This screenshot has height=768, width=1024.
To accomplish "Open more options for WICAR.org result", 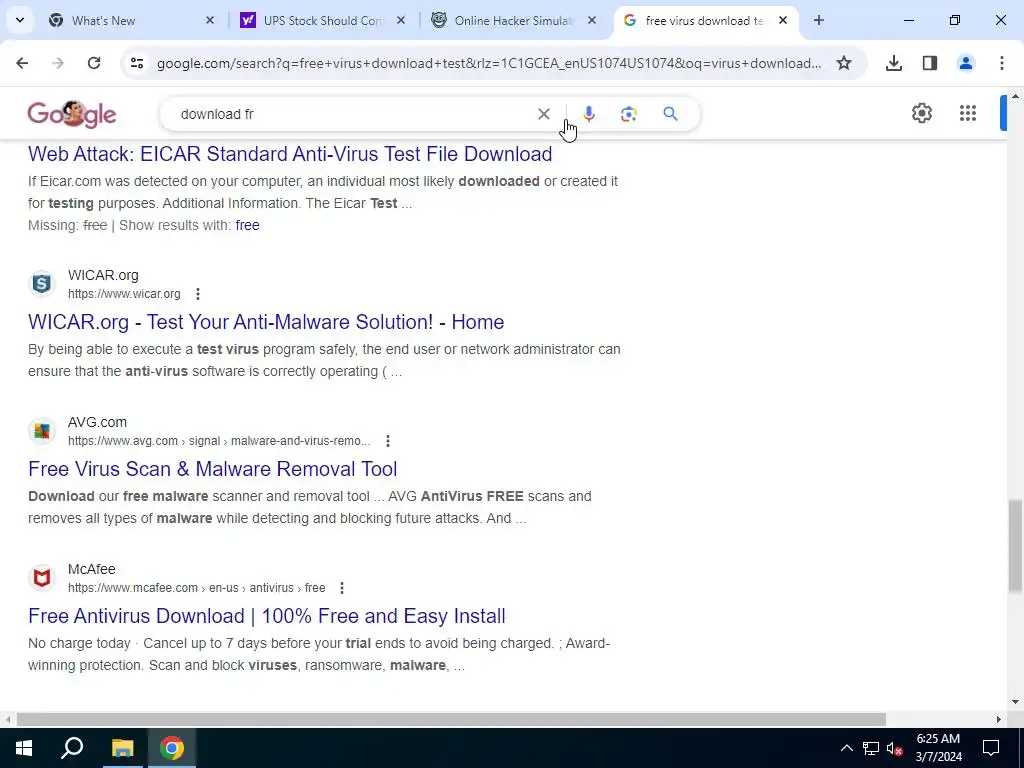I will pos(198,294).
